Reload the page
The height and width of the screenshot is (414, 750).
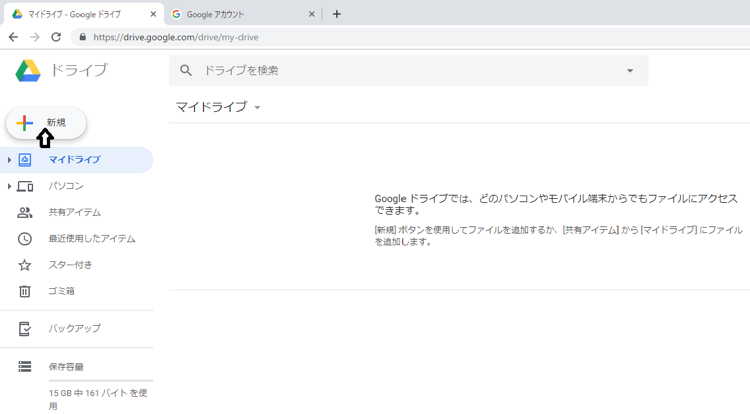point(56,37)
